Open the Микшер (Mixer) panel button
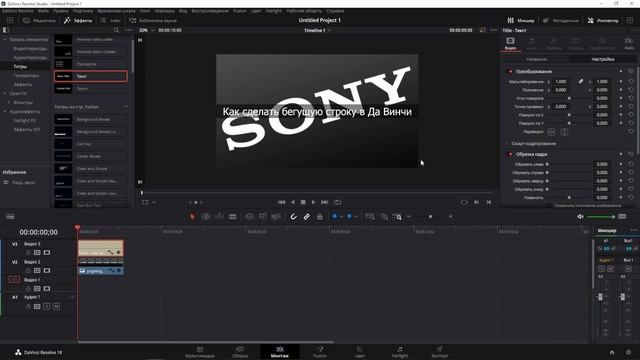 pyautogui.click(x=521, y=20)
